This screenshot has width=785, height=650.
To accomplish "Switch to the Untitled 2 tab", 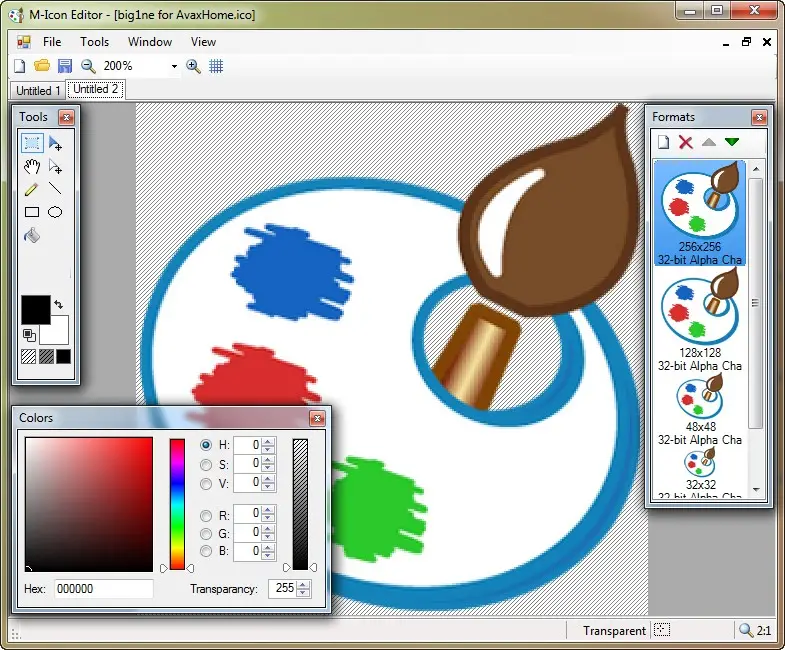I will (95, 89).
